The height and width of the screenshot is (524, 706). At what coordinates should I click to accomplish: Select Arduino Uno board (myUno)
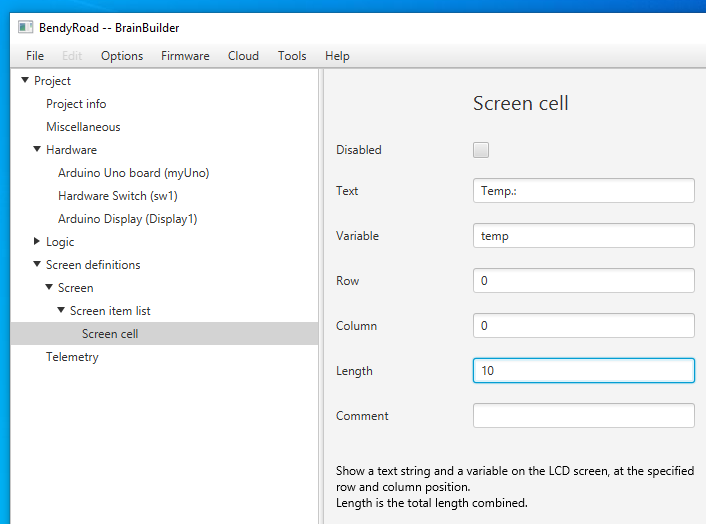point(134,173)
